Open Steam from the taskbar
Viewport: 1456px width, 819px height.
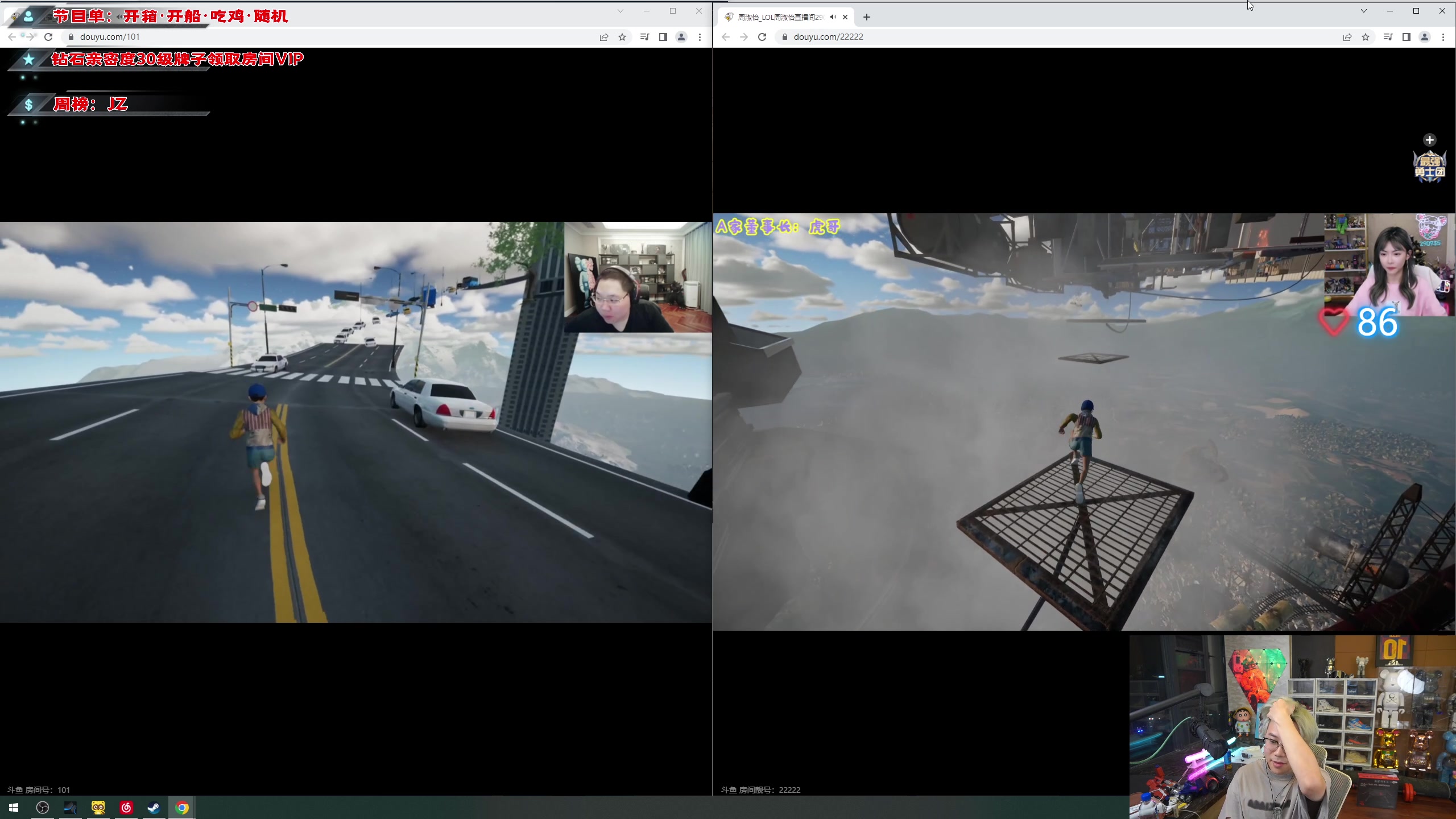point(154,808)
